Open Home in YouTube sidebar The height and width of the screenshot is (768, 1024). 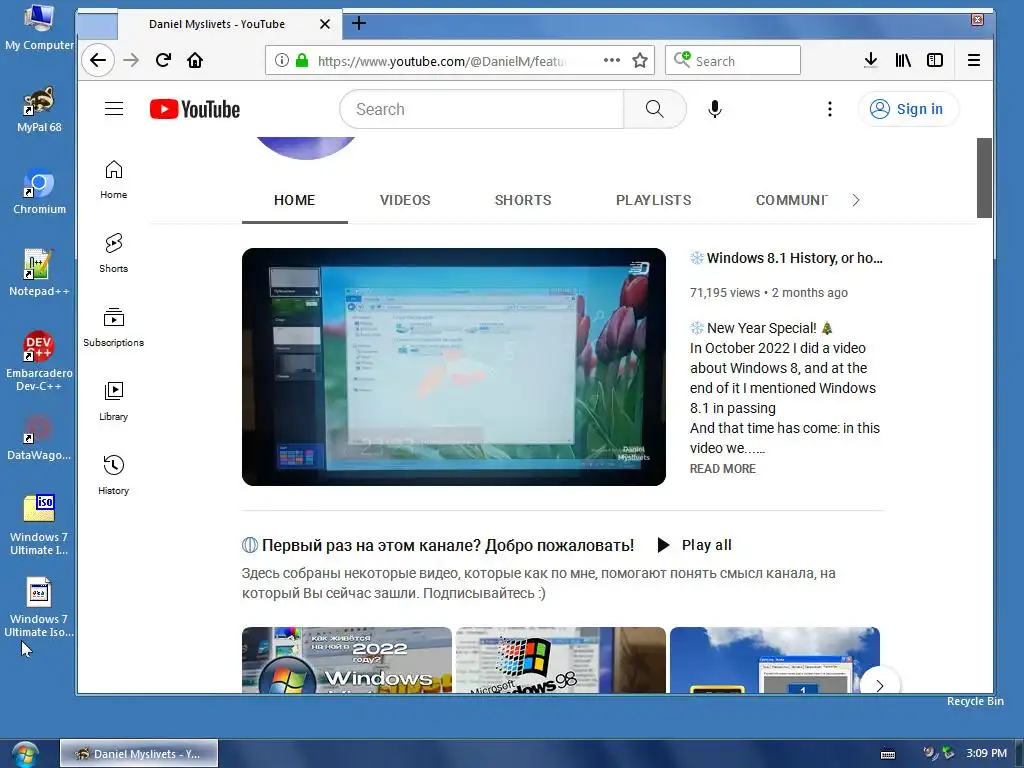click(x=114, y=180)
